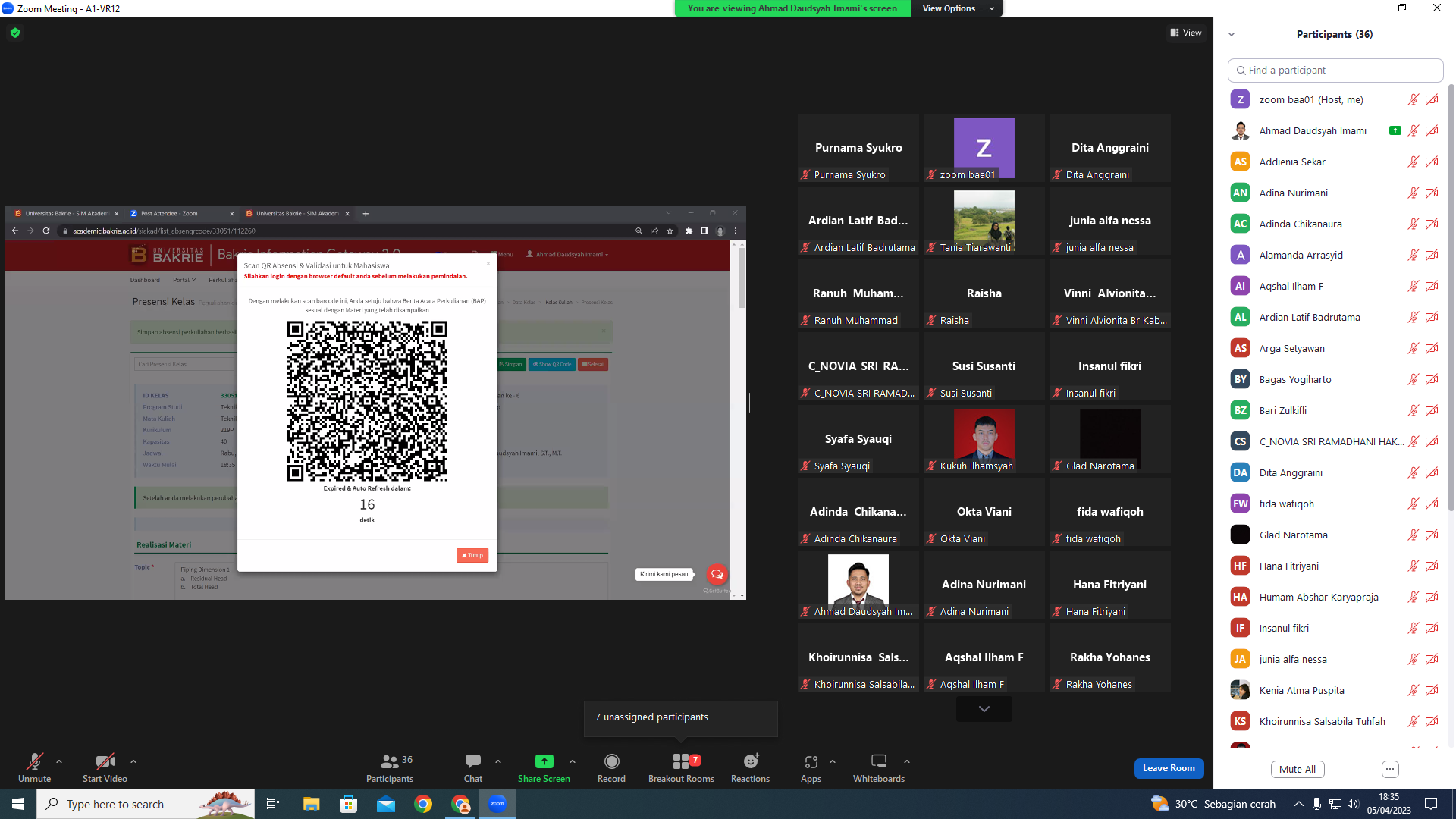
Task: Open the View Options dropdown
Action: click(956, 8)
